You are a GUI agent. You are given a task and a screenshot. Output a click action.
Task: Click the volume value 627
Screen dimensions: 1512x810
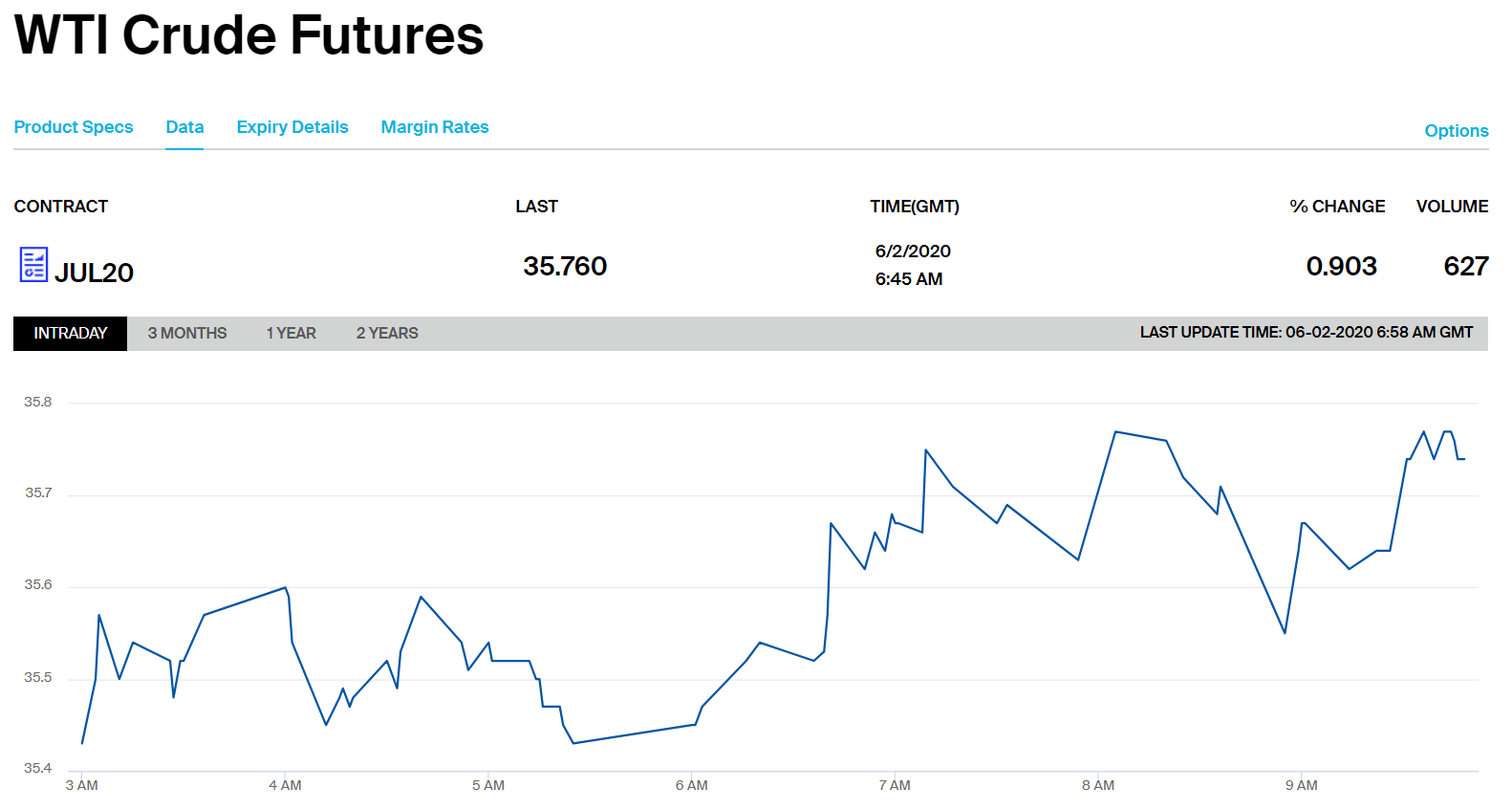(x=1466, y=266)
